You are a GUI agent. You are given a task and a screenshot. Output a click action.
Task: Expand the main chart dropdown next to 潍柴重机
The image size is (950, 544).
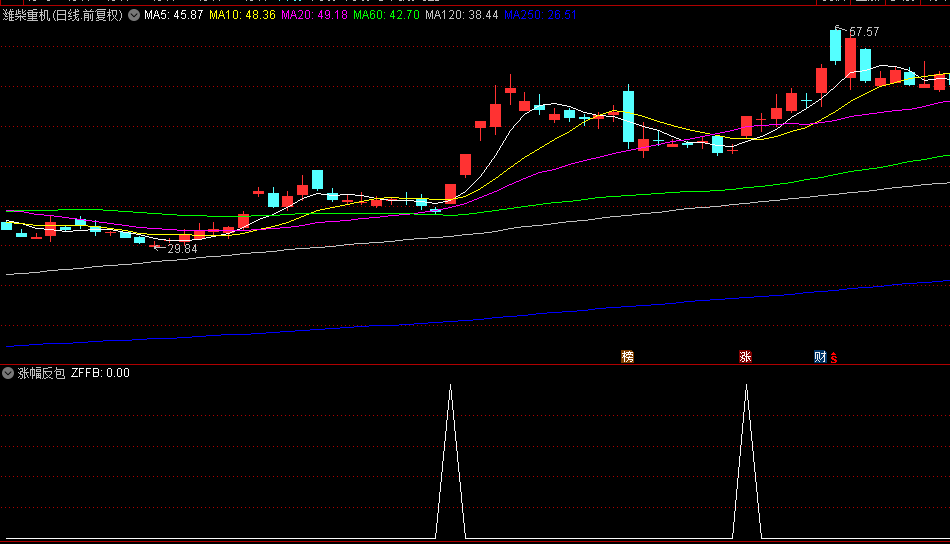pyautogui.click(x=134, y=15)
